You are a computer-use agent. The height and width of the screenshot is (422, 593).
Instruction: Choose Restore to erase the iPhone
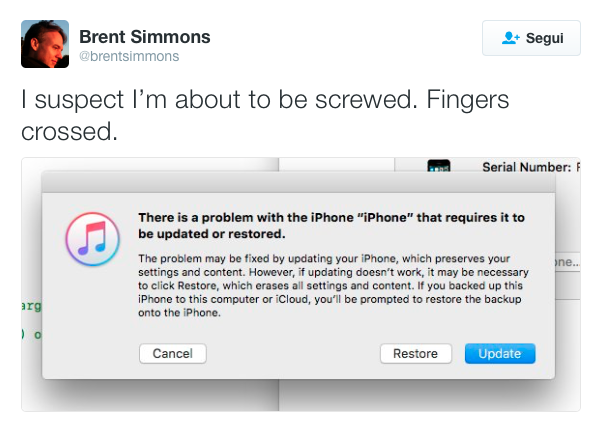coord(416,354)
